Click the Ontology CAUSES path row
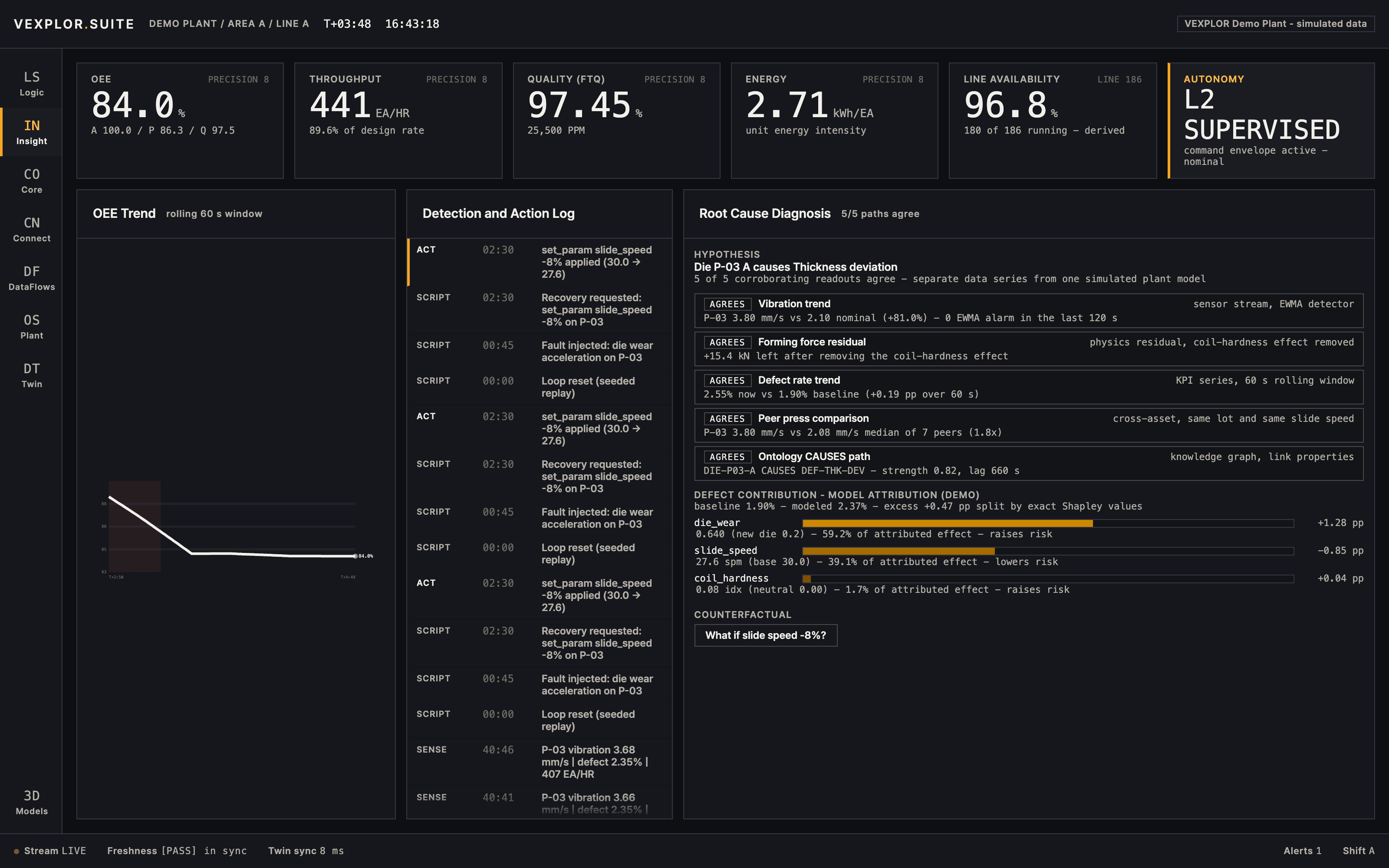The width and height of the screenshot is (1389, 868). click(1029, 463)
